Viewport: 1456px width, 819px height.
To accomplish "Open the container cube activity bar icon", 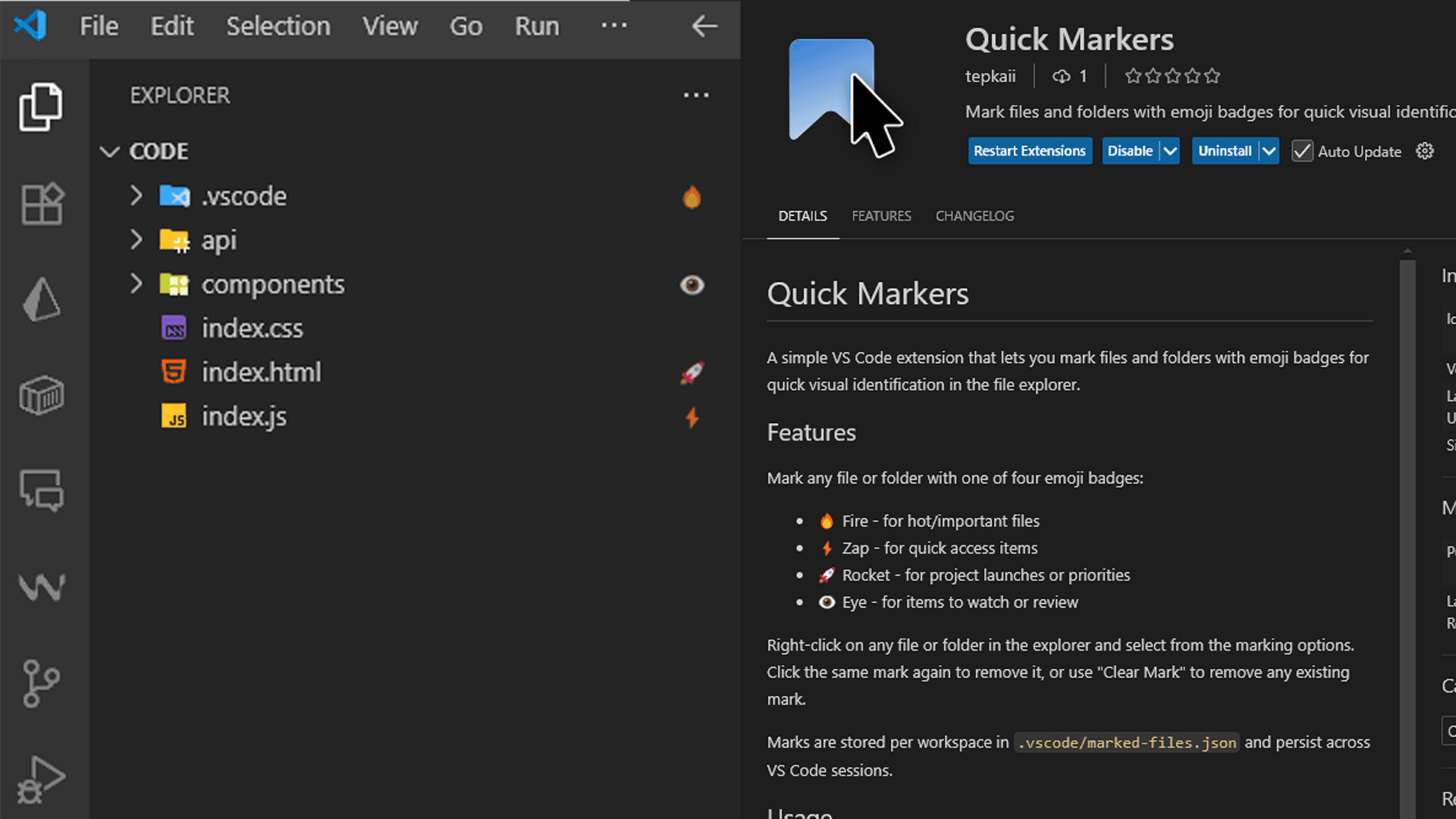I will coord(41,395).
